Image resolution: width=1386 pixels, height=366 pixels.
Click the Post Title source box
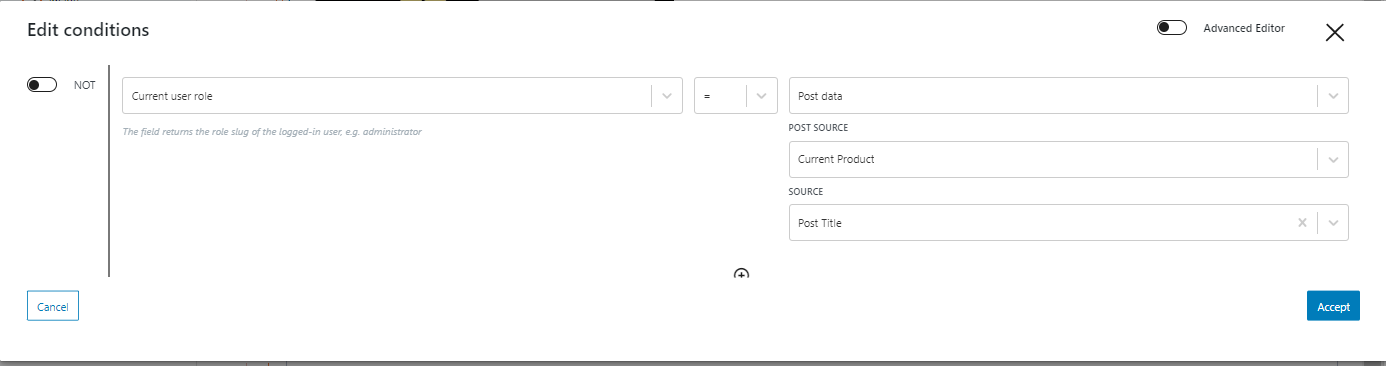pyautogui.click(x=1068, y=223)
